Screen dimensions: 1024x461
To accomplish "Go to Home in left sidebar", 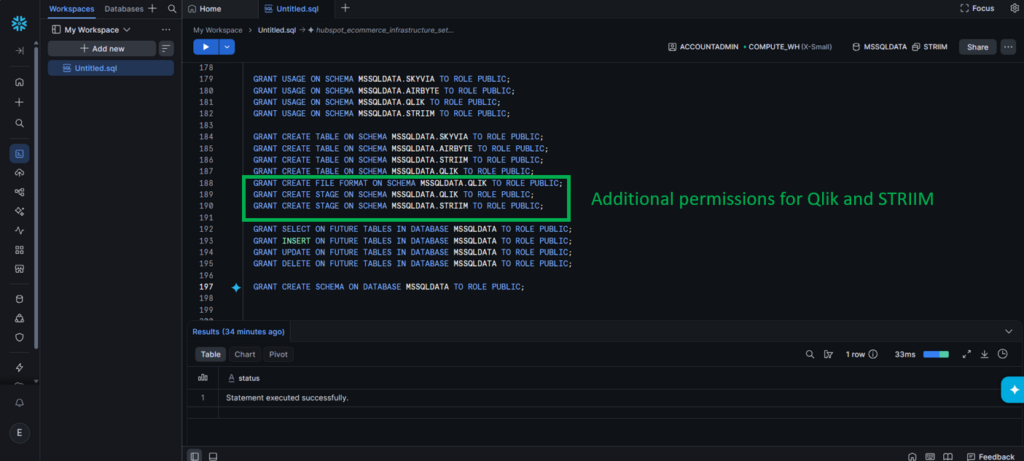I will (20, 82).
